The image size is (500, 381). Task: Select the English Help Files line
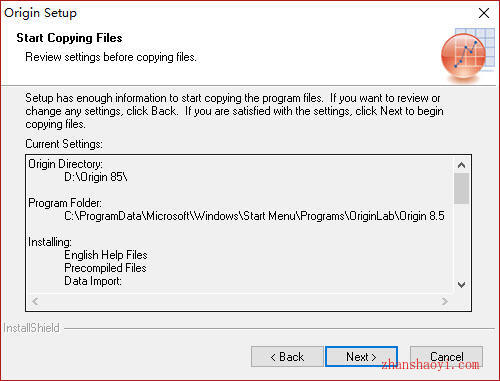coord(106,255)
